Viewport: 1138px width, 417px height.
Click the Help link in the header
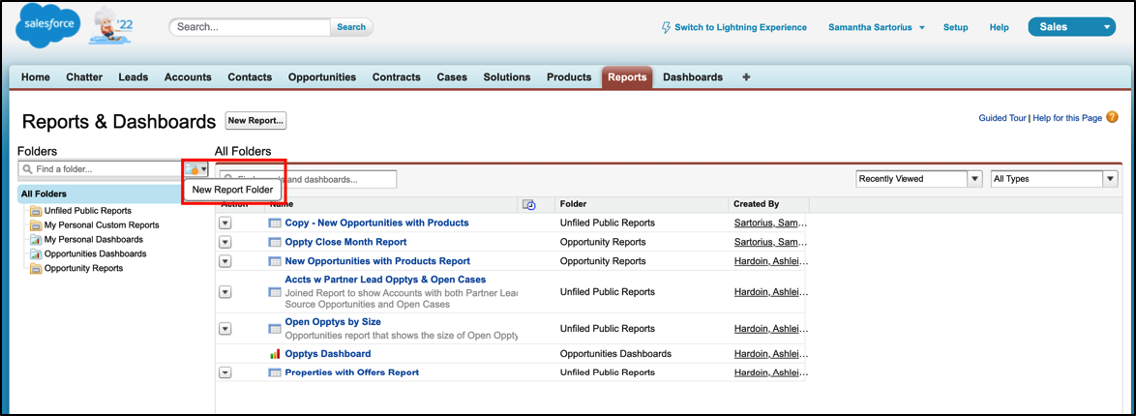[x=999, y=28]
